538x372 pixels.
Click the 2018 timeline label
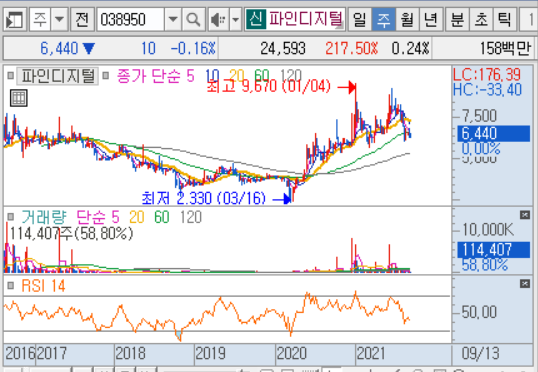pos(131,353)
